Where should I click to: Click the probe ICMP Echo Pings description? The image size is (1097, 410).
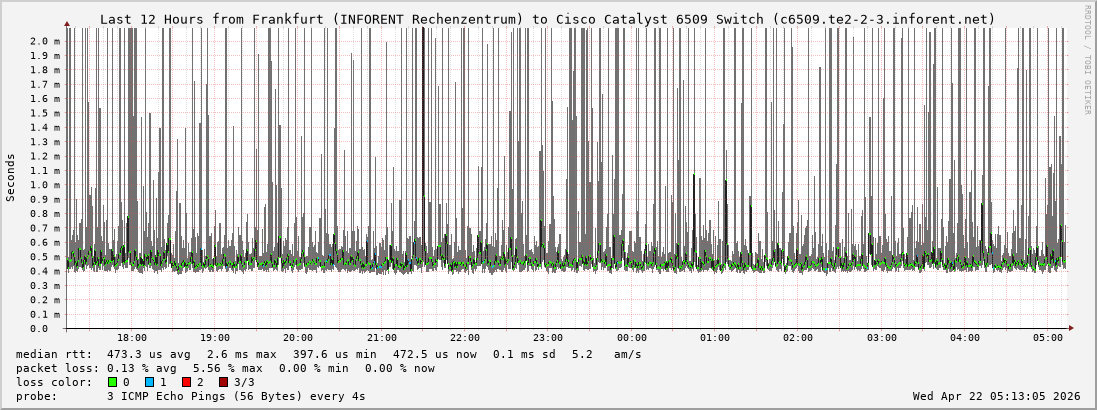coord(235,396)
